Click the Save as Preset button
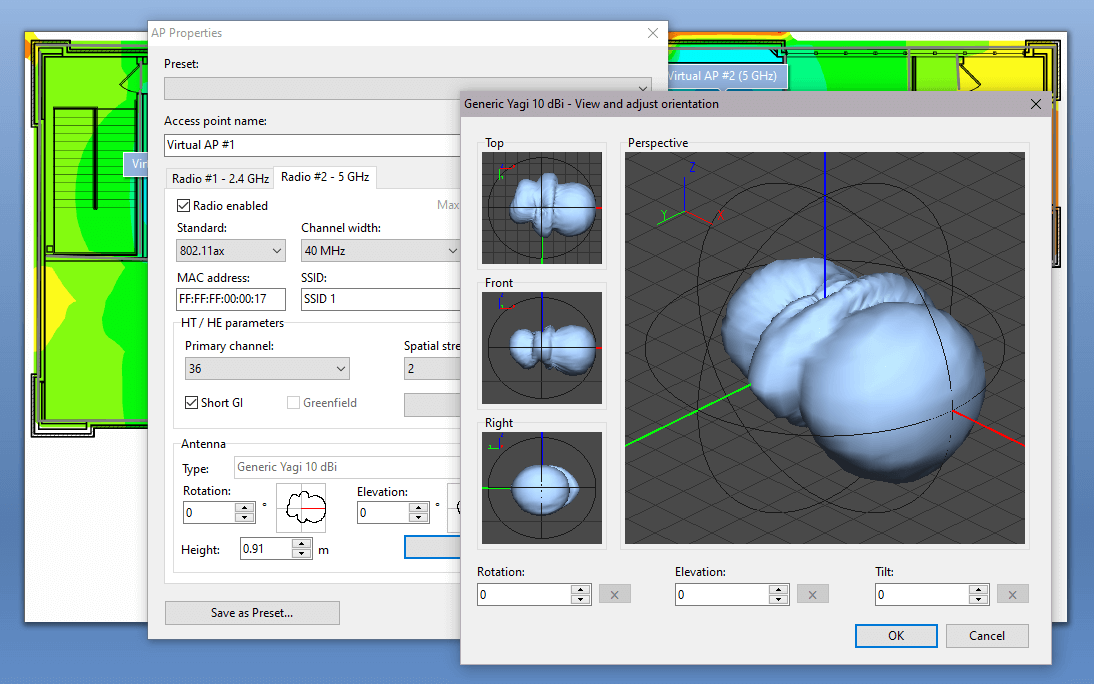Image resolution: width=1094 pixels, height=684 pixels. click(252, 613)
